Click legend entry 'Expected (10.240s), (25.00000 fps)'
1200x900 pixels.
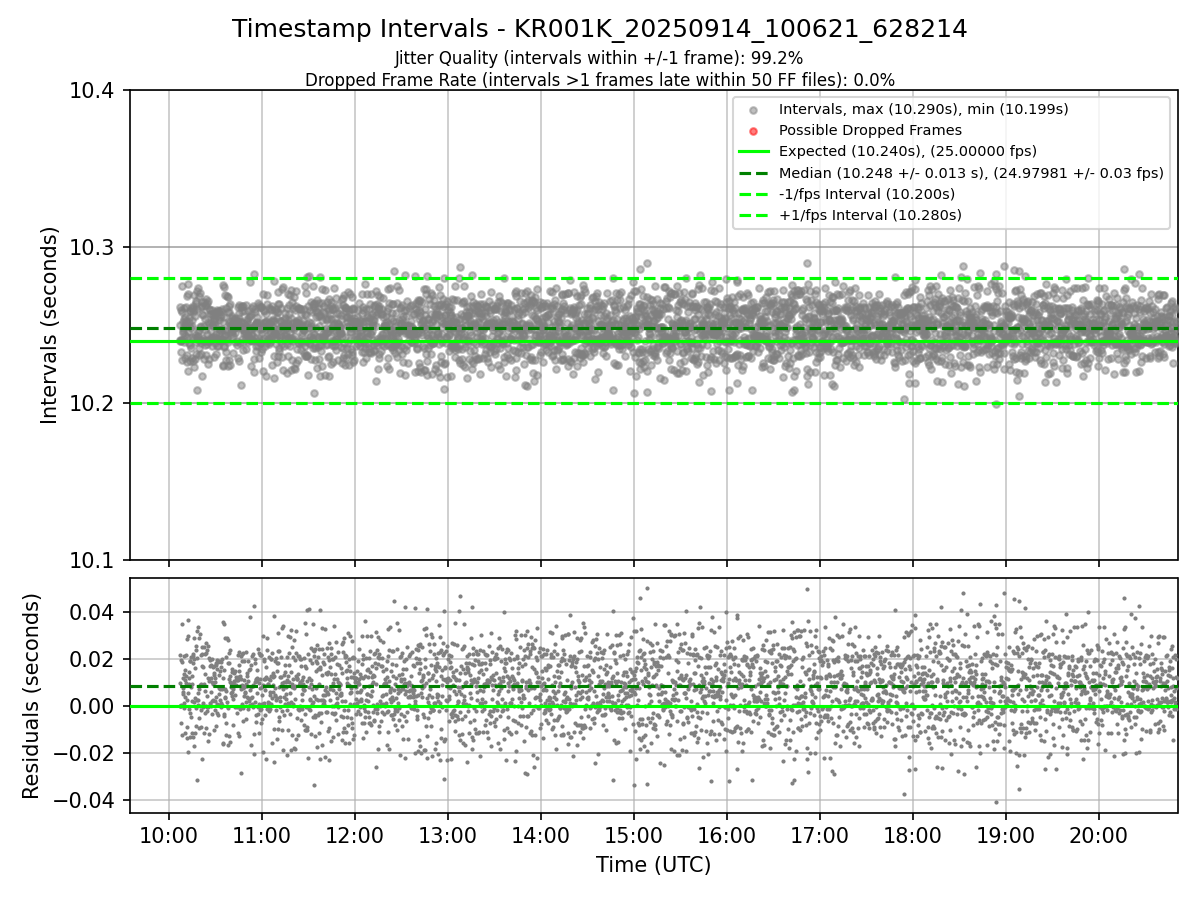(908, 151)
